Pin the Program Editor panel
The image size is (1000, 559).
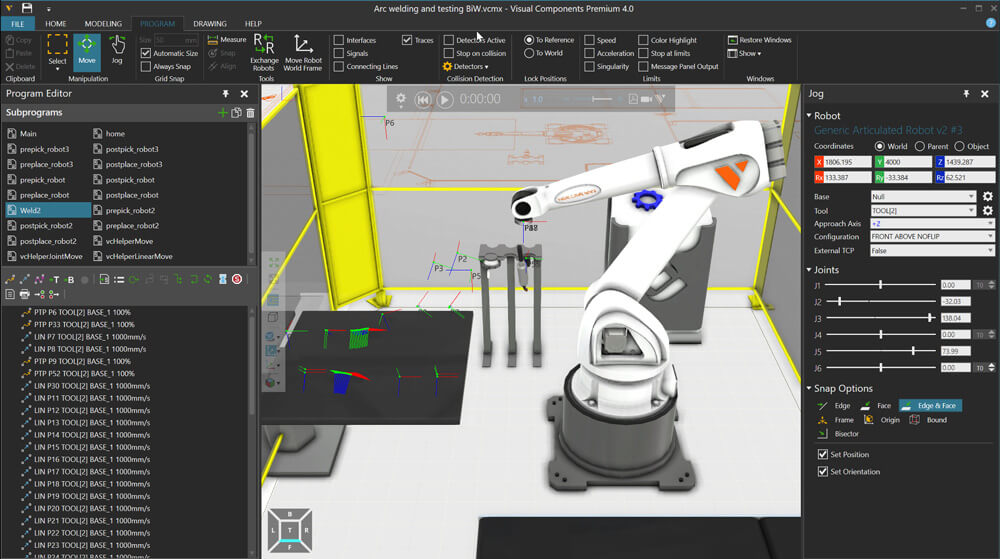click(226, 94)
